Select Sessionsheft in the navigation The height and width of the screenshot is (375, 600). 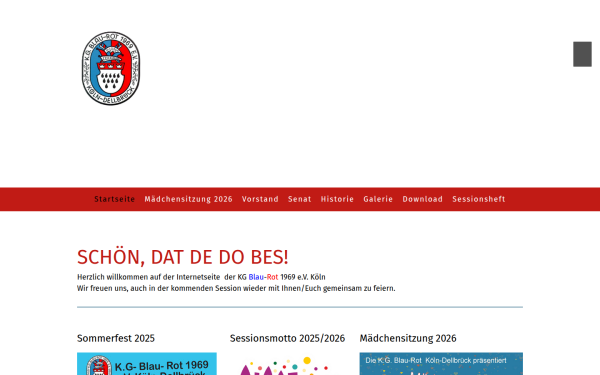(x=479, y=199)
